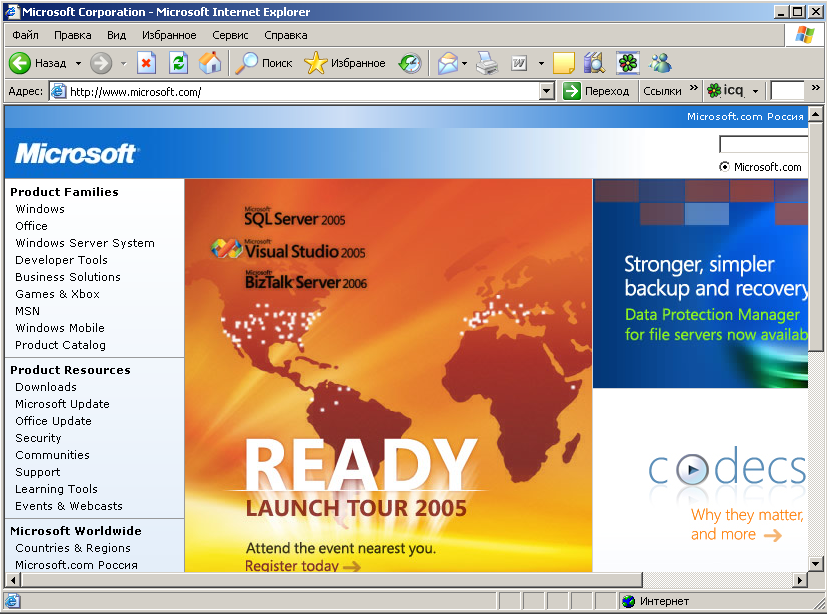Screen dimensions: 827x614
Task: Go to Home page icon
Action: coord(210,63)
